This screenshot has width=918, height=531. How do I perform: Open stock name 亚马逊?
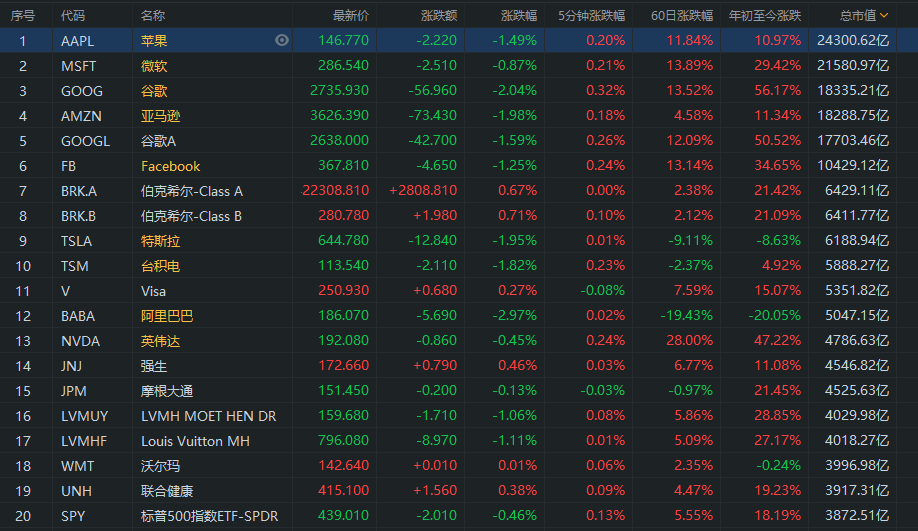pyautogui.click(x=160, y=116)
